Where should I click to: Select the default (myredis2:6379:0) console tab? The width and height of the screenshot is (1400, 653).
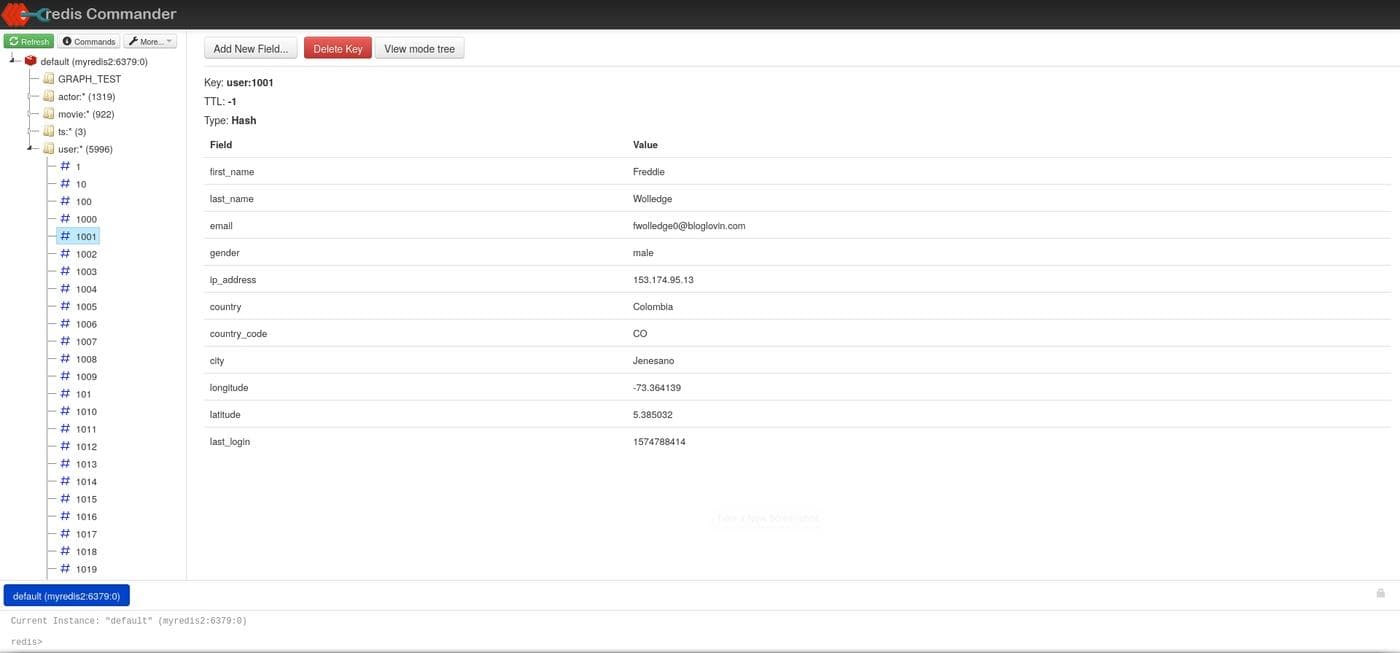(x=67, y=596)
